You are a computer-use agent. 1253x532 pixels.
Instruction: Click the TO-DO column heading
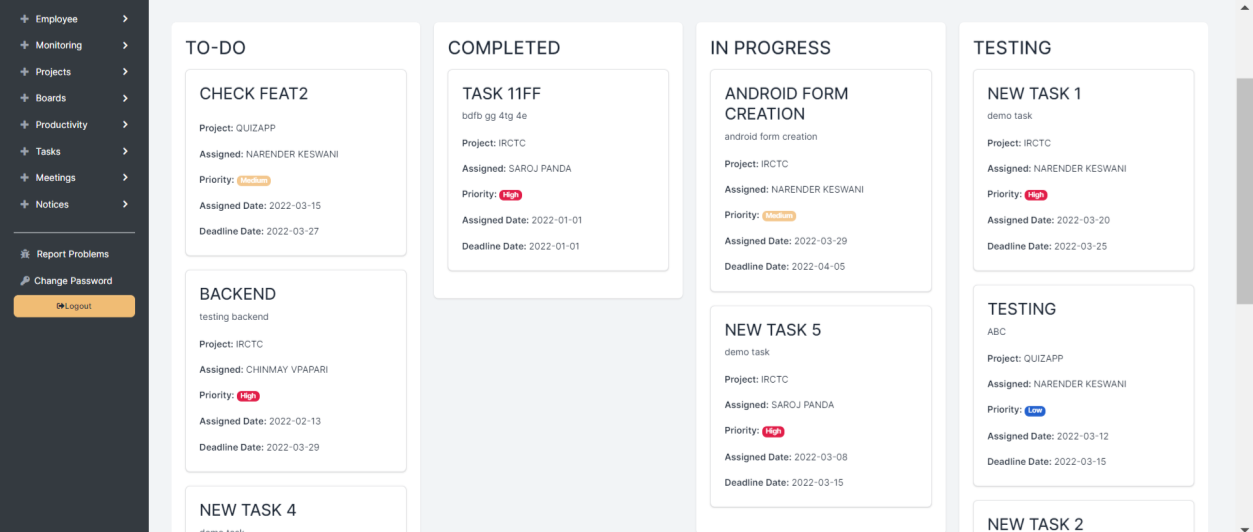216,48
